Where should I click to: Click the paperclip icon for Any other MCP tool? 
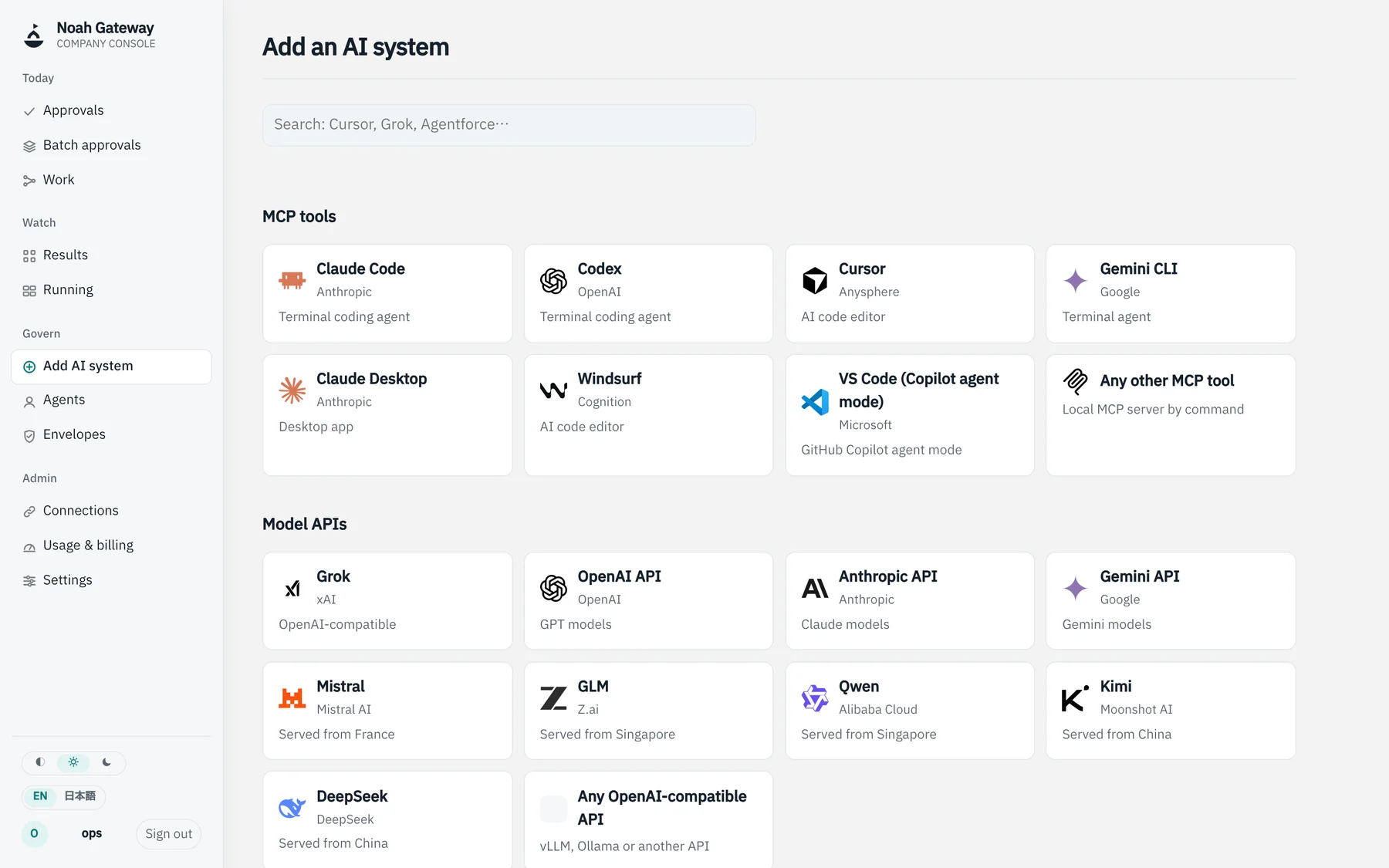(x=1076, y=381)
